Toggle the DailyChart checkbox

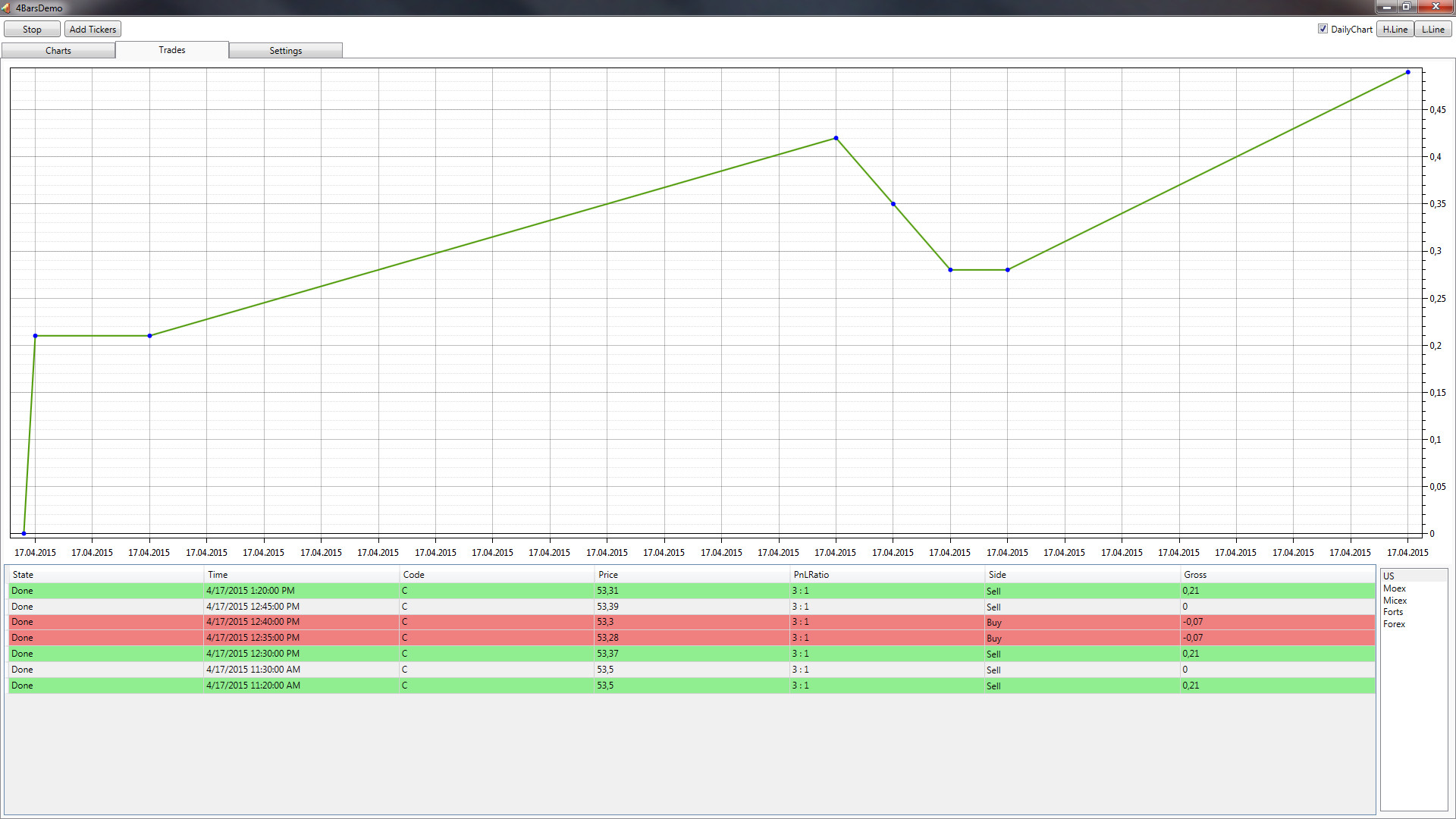(x=1323, y=29)
